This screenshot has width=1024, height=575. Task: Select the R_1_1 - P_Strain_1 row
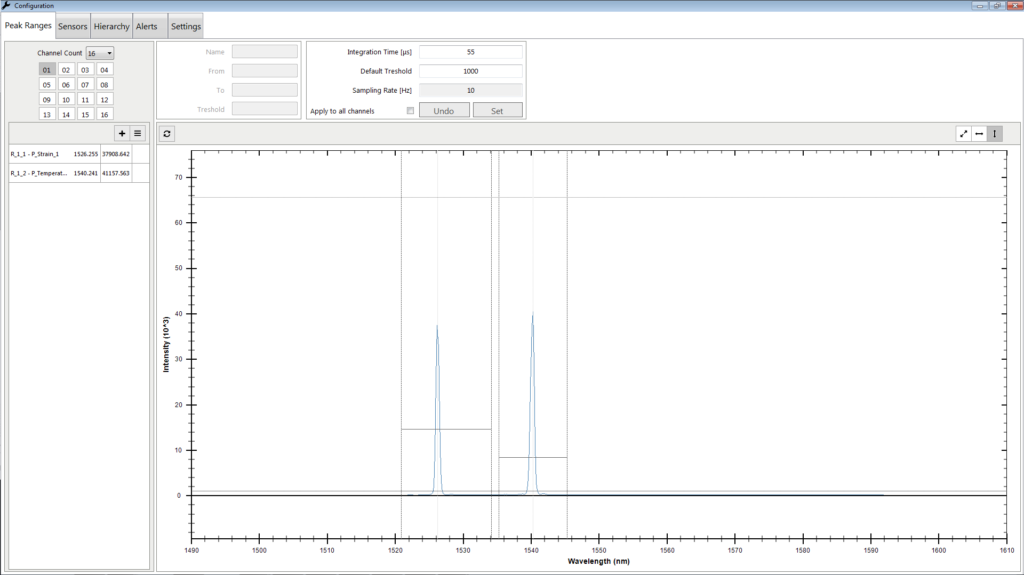point(79,154)
